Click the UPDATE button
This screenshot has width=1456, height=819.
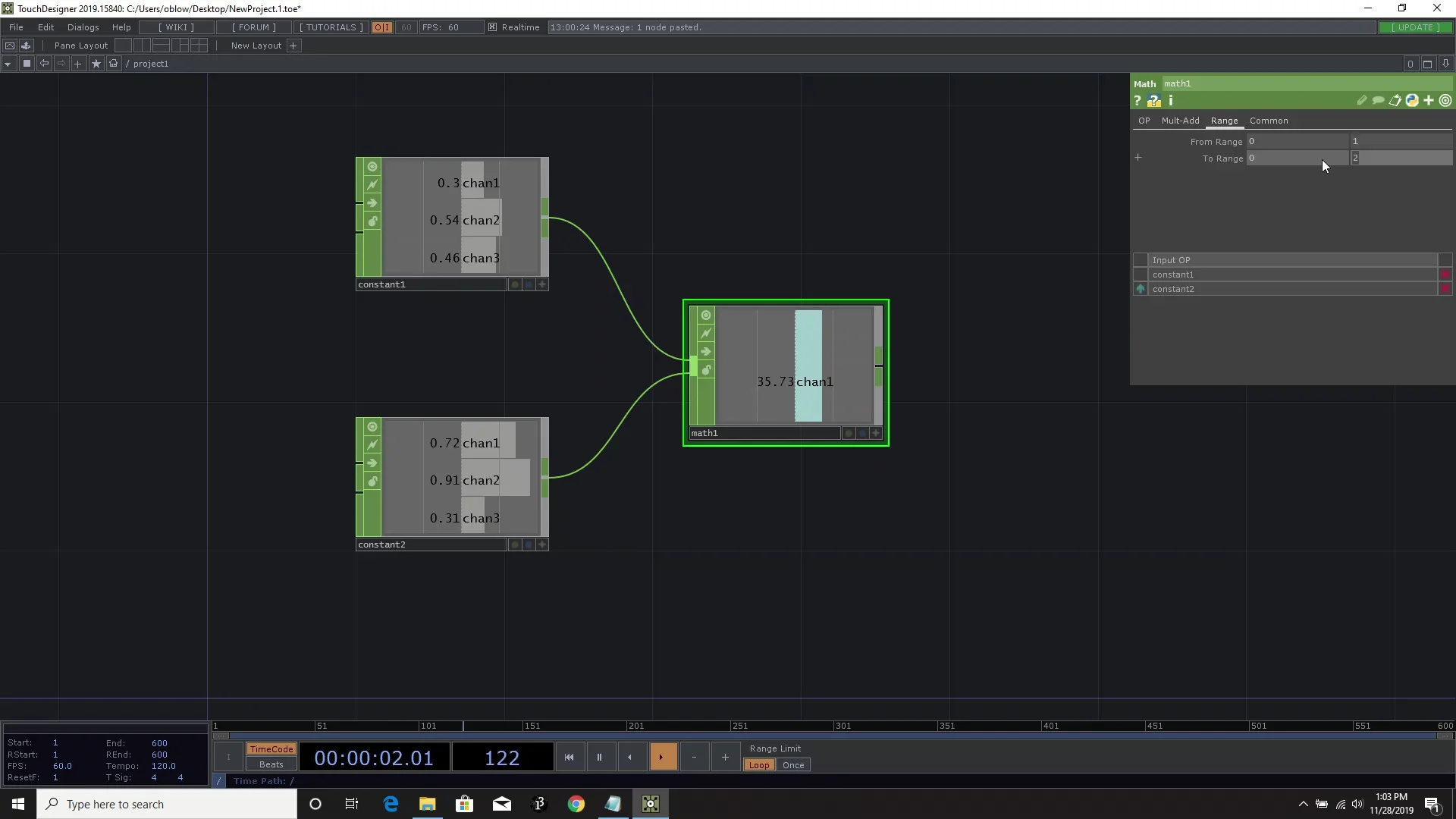1417,27
